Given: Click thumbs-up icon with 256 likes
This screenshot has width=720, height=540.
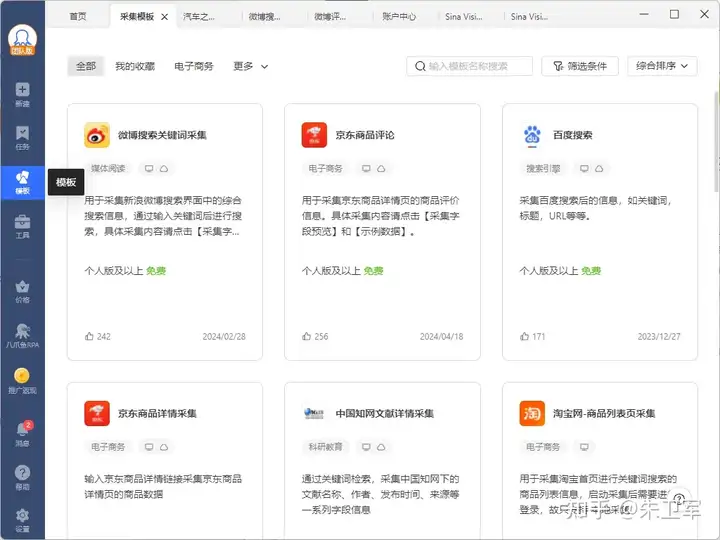Looking at the screenshot, I should (x=307, y=337).
